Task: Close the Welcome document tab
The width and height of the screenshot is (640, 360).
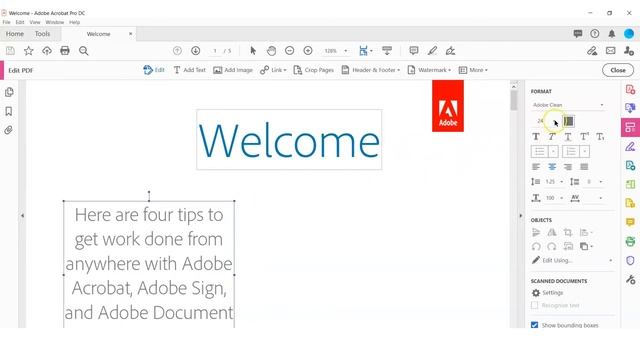Action: click(x=131, y=34)
